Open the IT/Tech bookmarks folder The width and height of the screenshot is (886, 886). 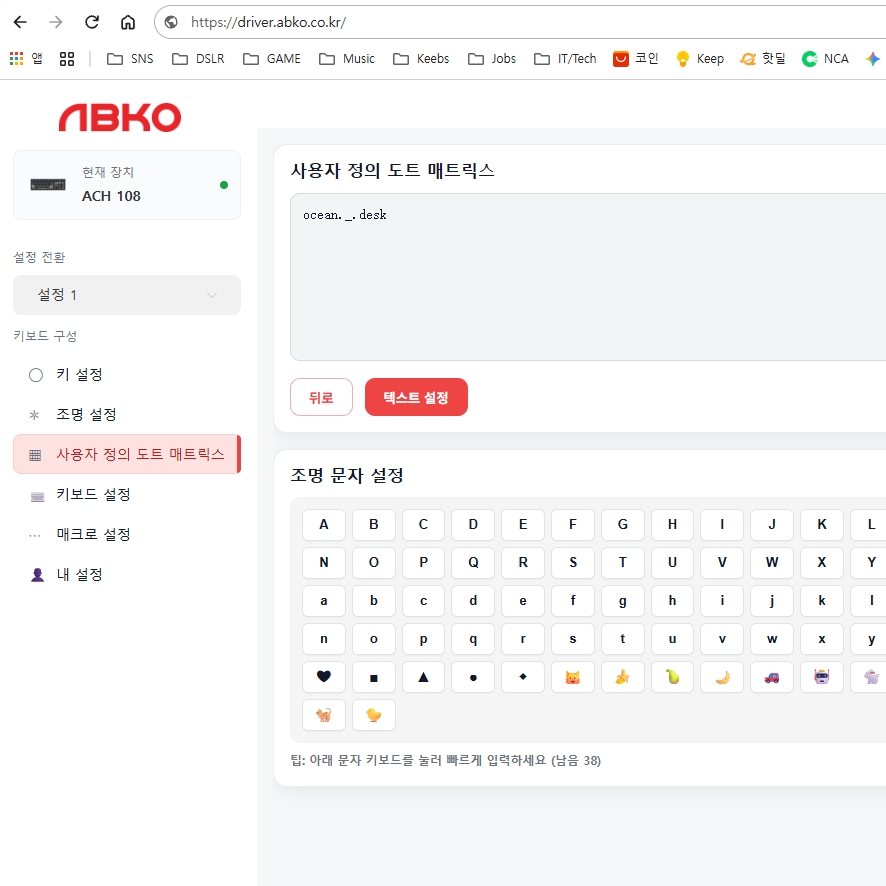565,58
